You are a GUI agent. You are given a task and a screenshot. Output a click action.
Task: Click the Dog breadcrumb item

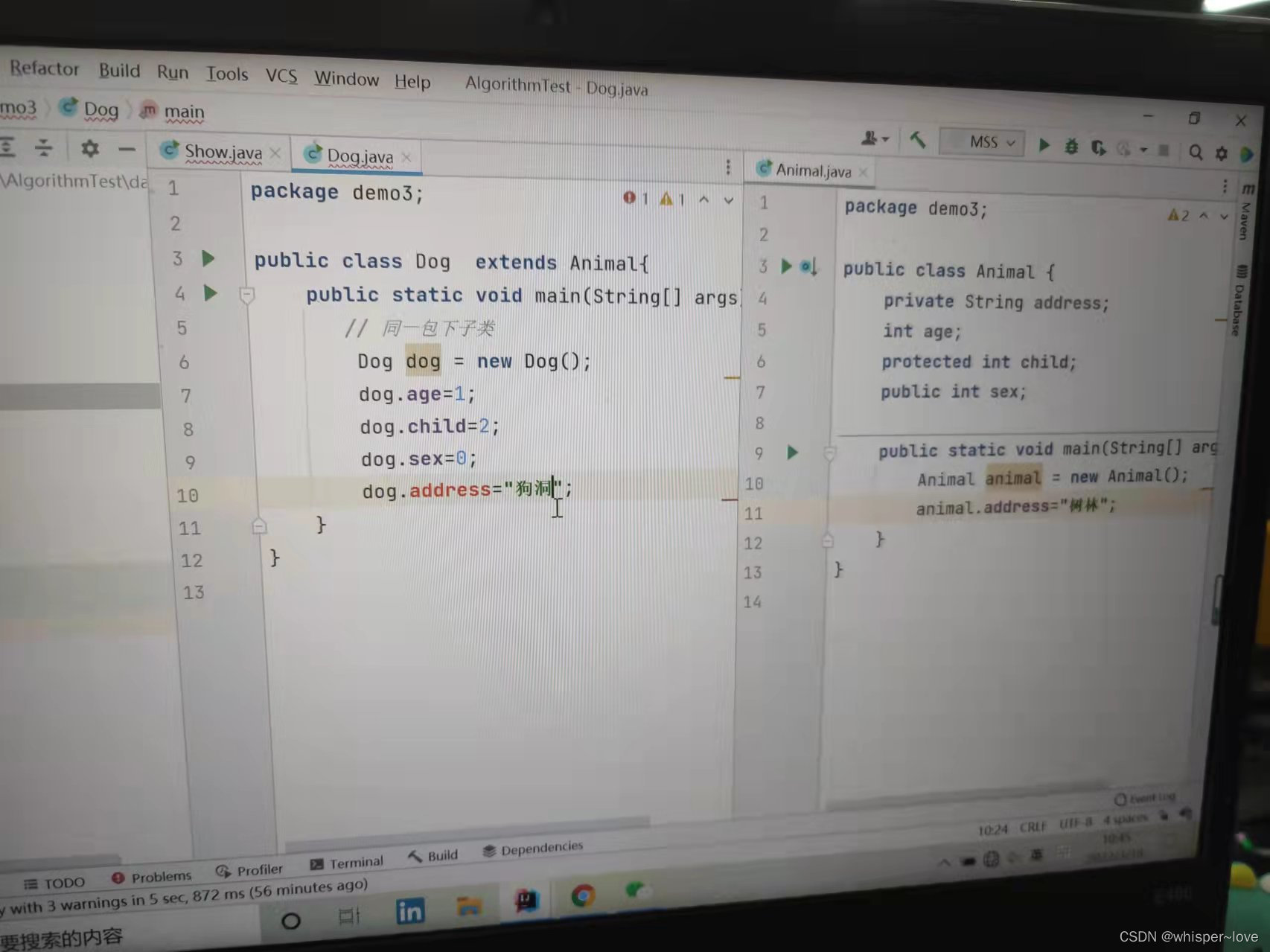coord(90,109)
